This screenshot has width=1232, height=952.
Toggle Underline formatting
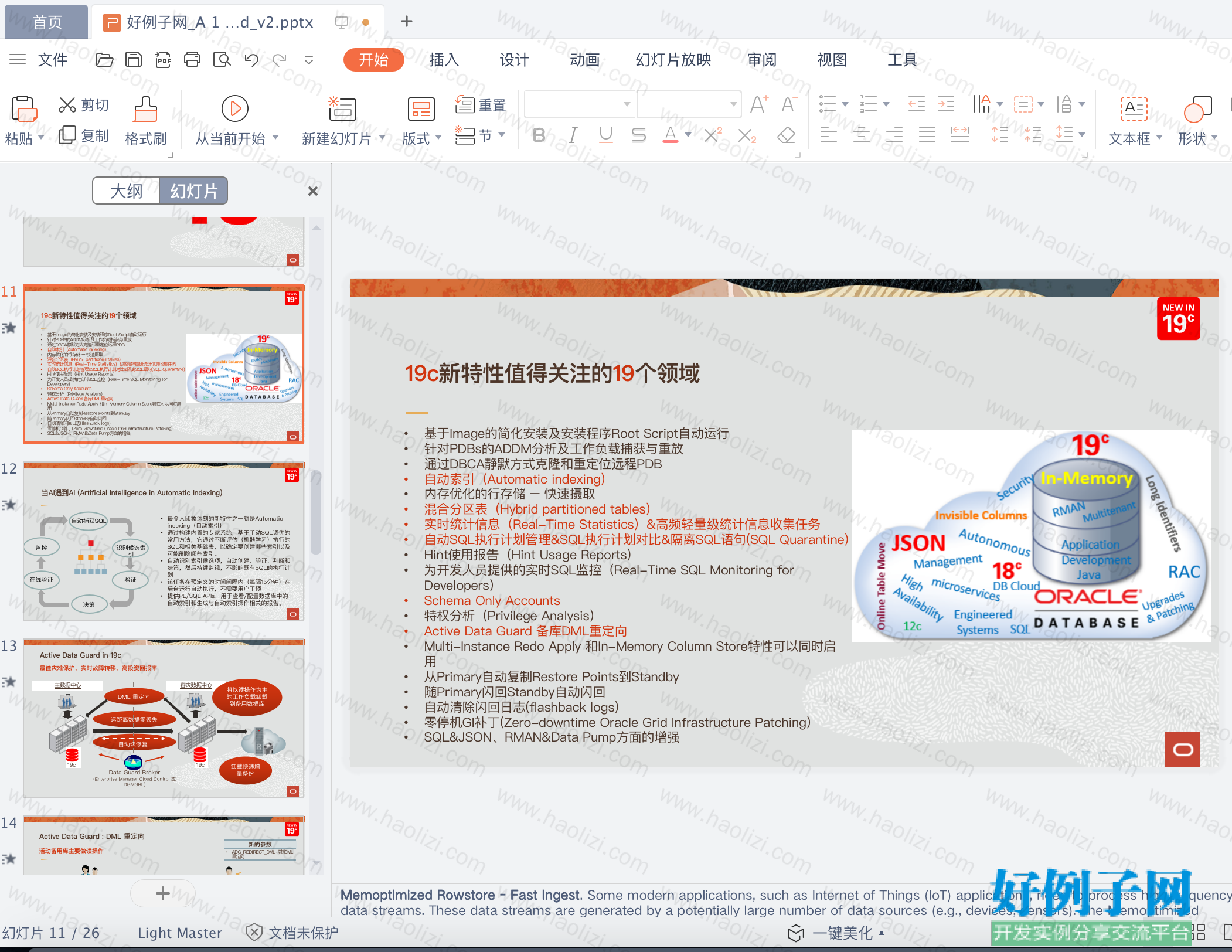click(606, 135)
